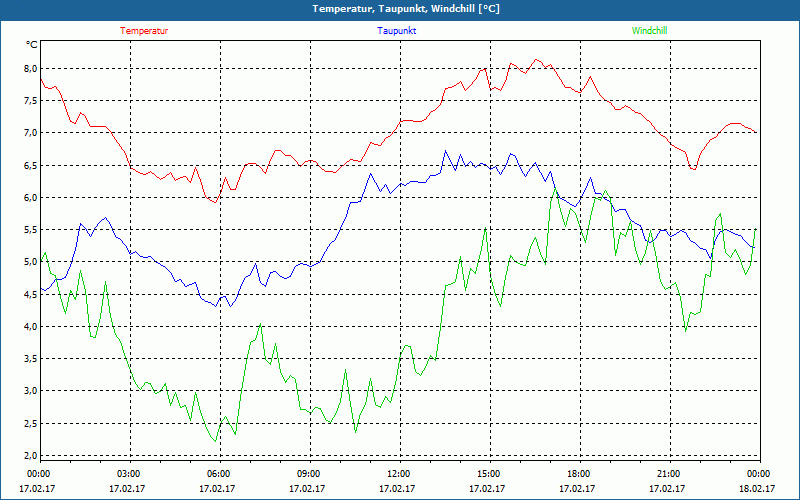
Task: Click the 17.02.17 date under 12:00
Action: tap(397, 489)
